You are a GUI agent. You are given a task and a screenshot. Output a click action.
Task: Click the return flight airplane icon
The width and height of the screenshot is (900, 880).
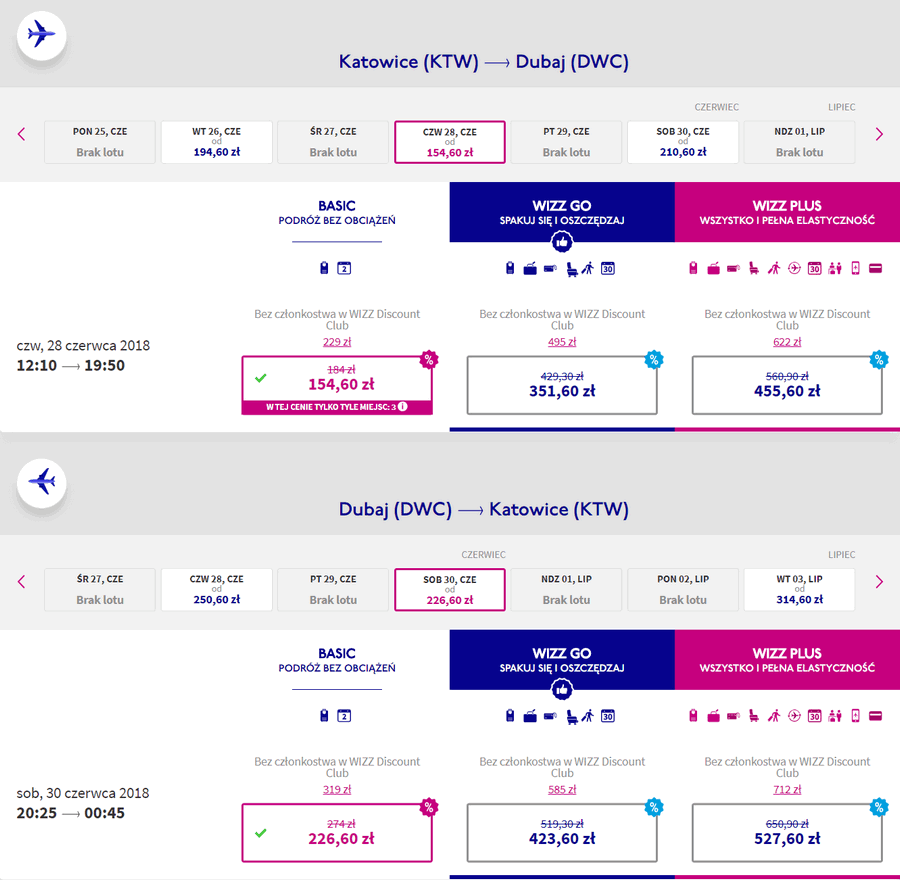(41, 482)
